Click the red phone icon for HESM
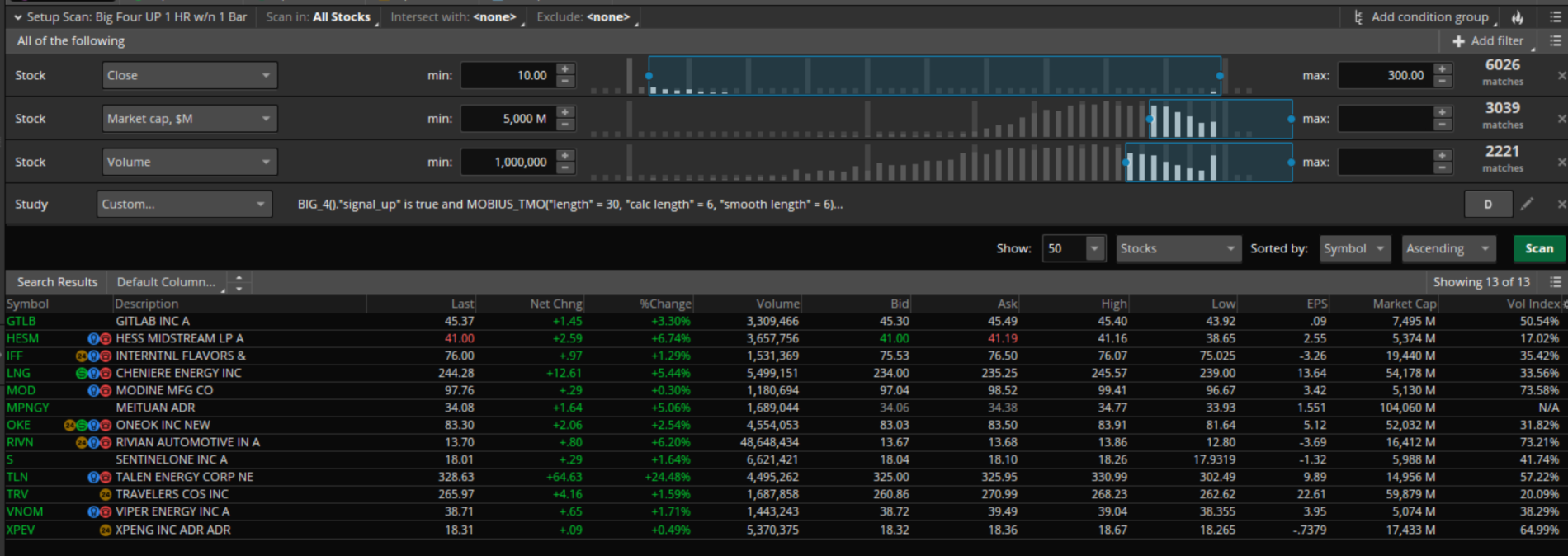The width and height of the screenshot is (1568, 556). [x=106, y=339]
